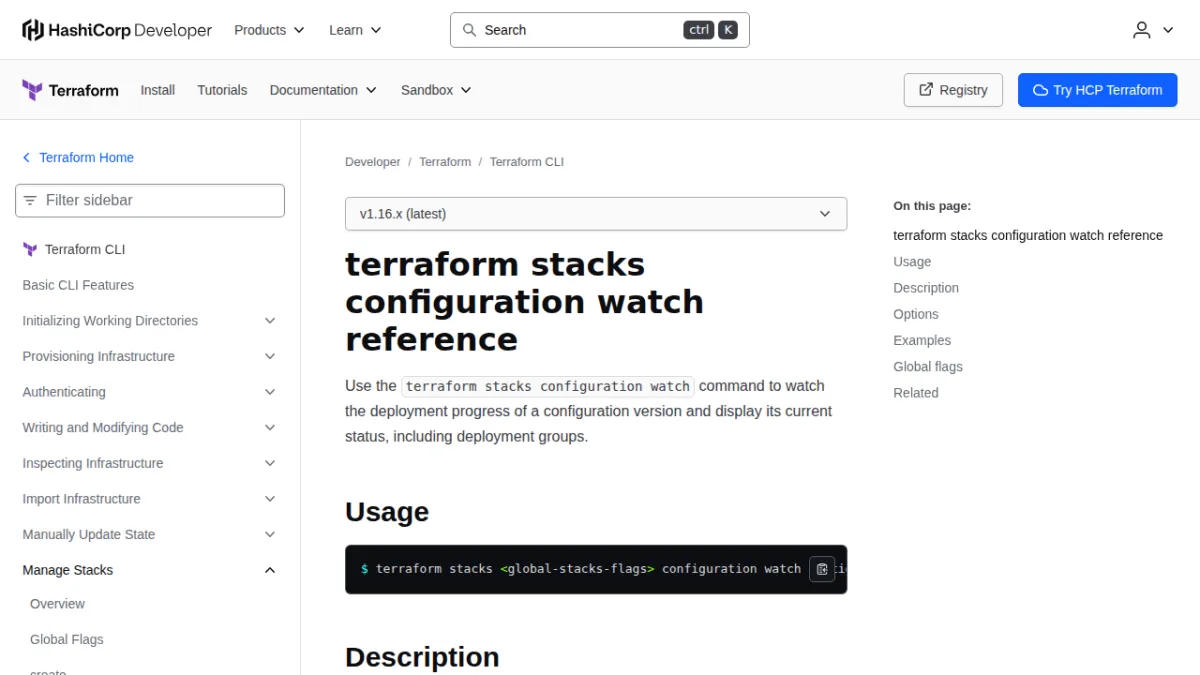The width and height of the screenshot is (1200, 675).
Task: Open the Documentation dropdown
Action: coord(323,90)
